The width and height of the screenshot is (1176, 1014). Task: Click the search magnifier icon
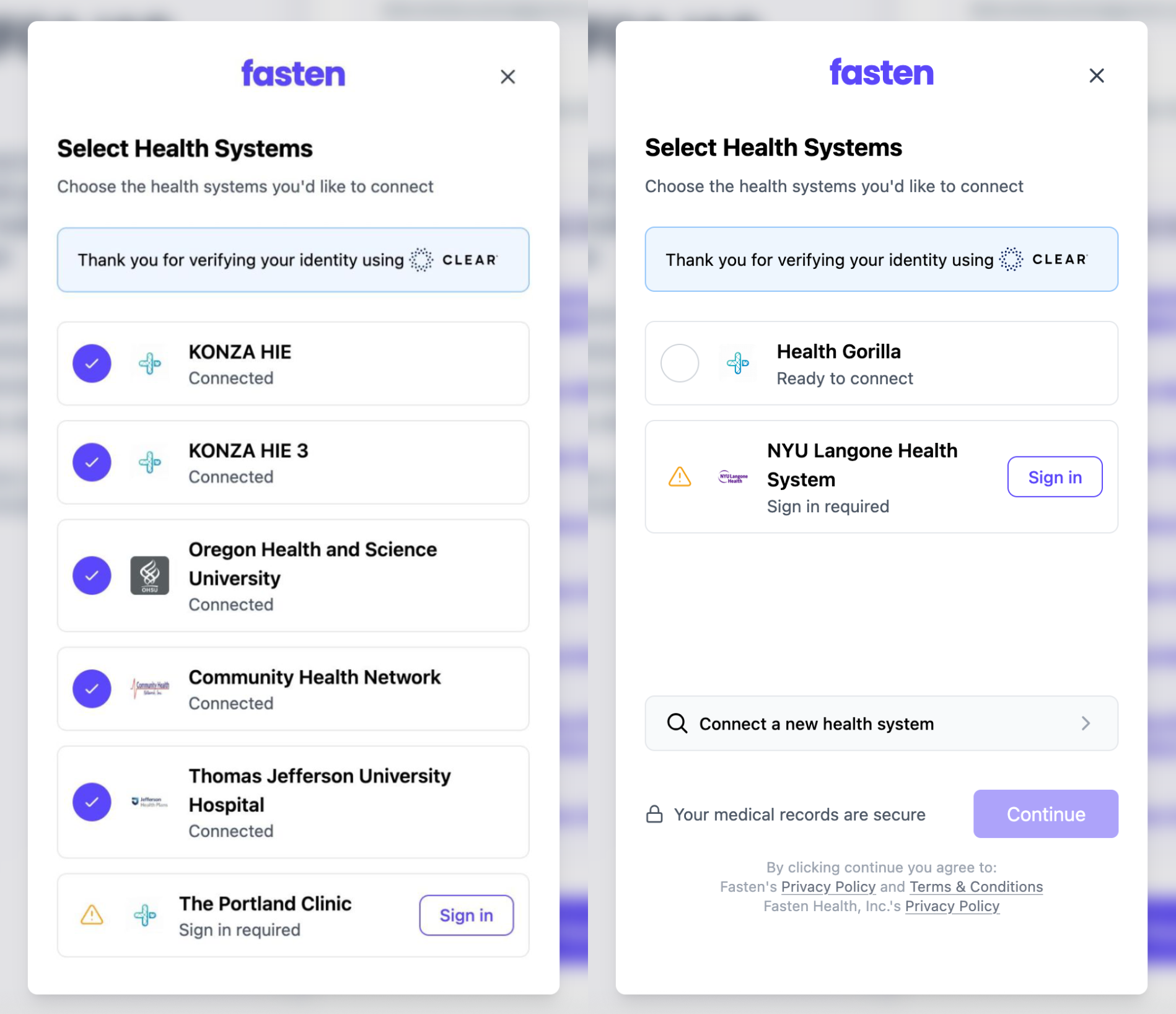(677, 723)
